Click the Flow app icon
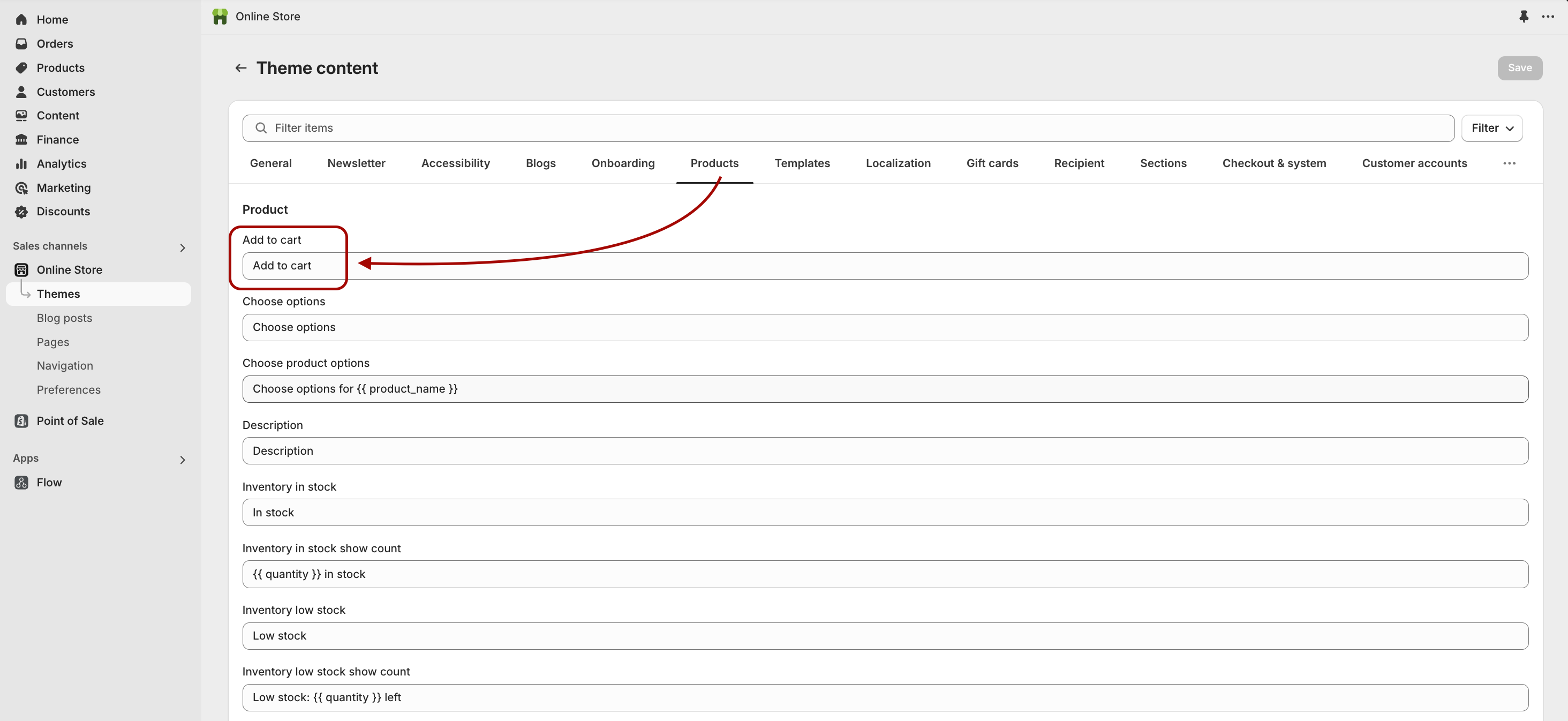Image resolution: width=1568 pixels, height=721 pixels. coord(21,482)
